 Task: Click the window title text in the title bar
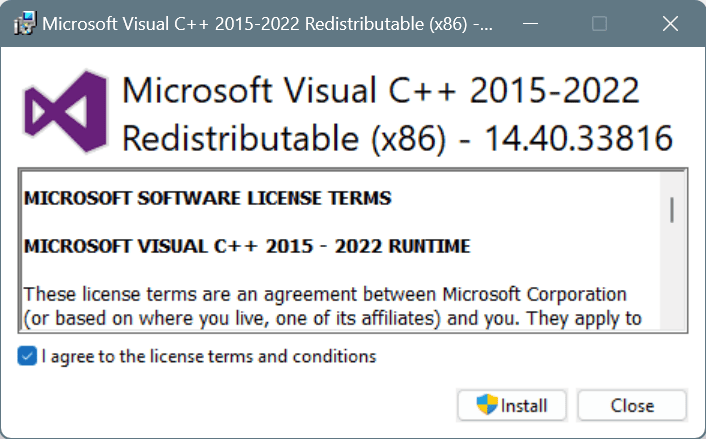pos(267,23)
